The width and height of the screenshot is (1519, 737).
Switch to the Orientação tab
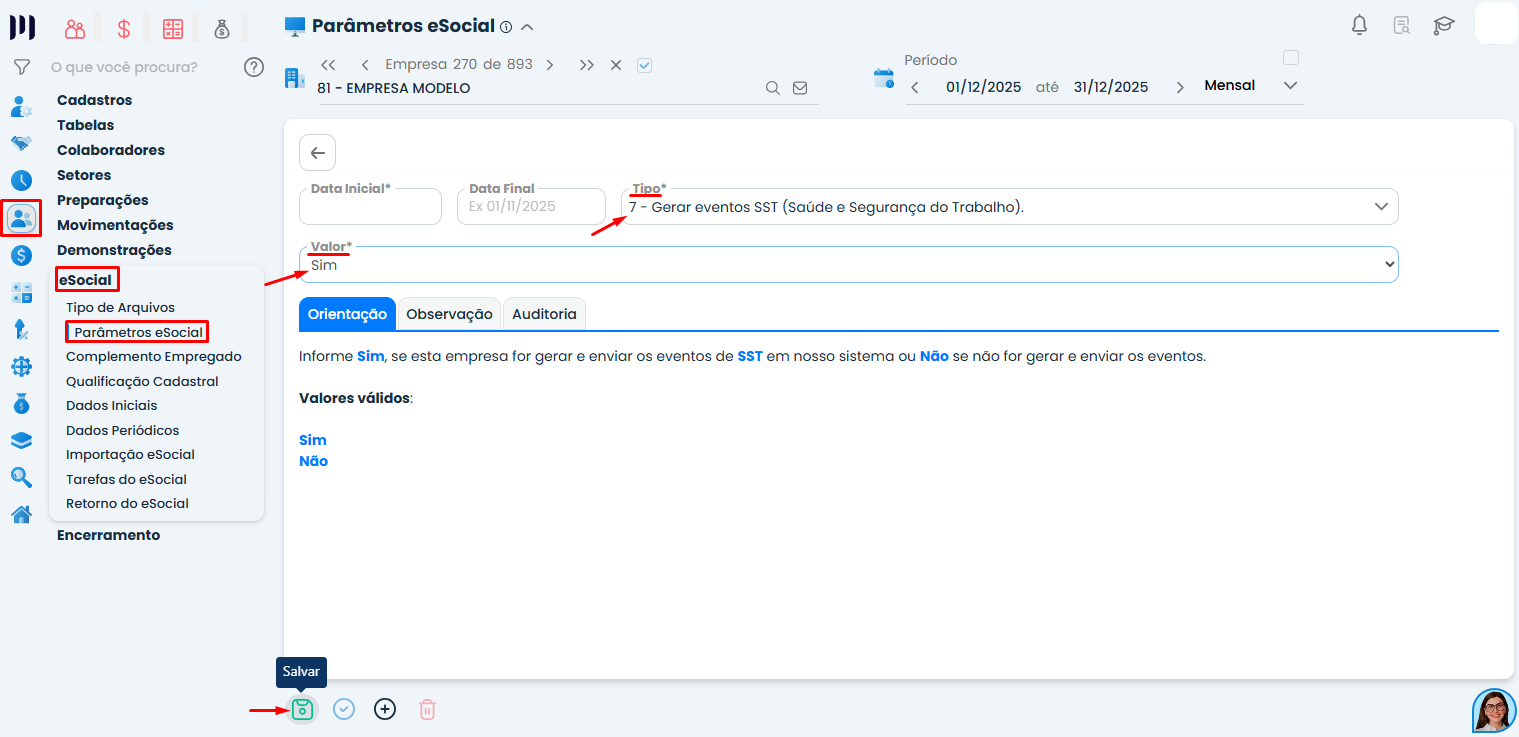click(347, 314)
